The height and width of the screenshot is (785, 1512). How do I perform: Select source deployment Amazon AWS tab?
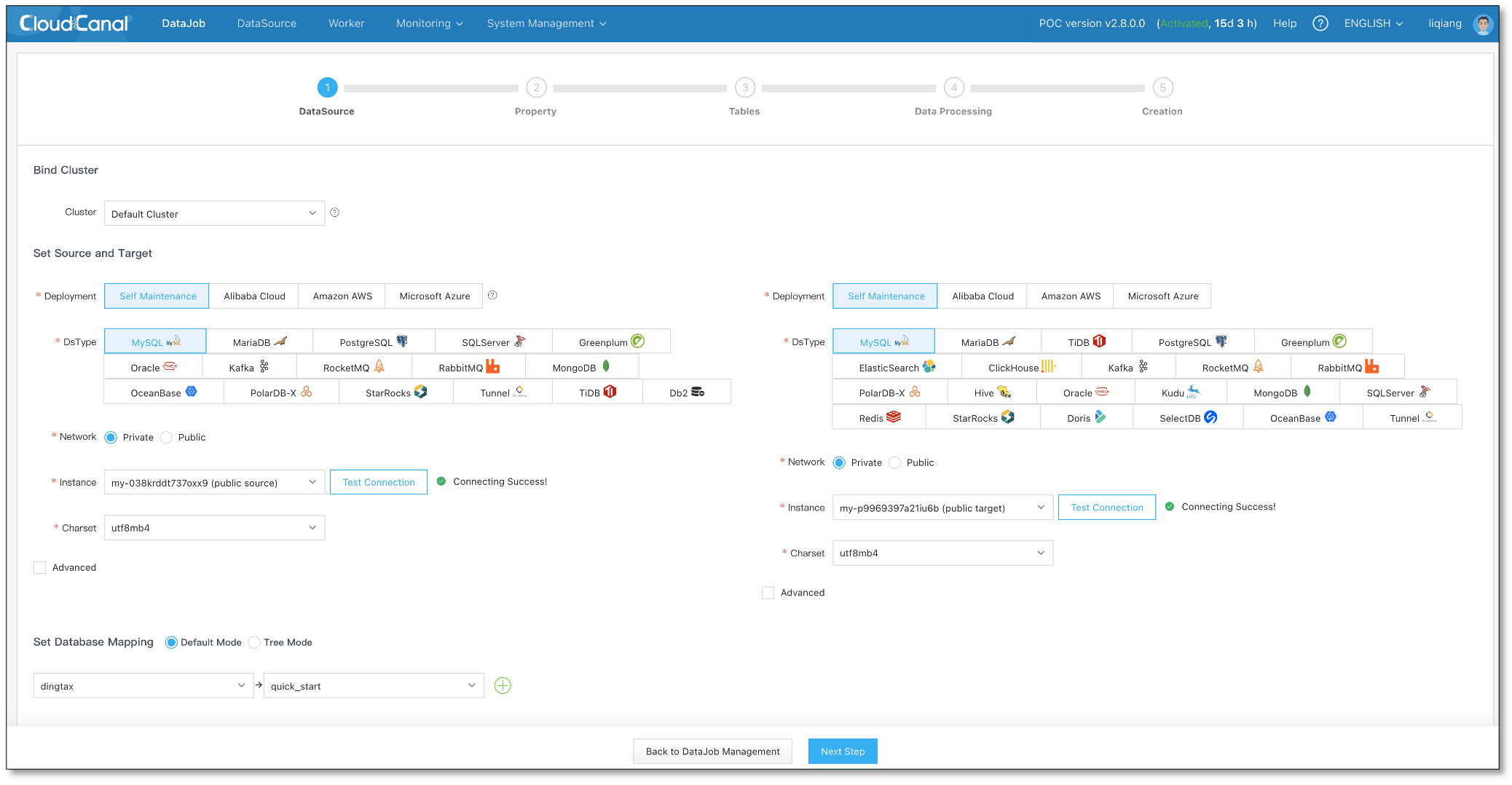342,296
